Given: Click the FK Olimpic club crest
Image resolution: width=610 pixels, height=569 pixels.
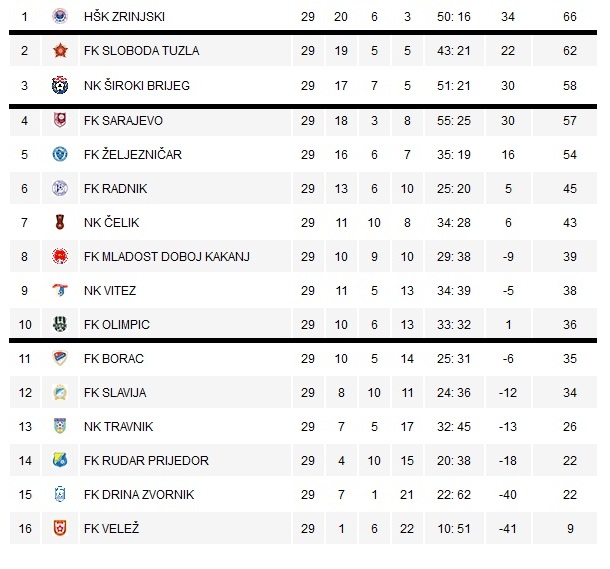Looking at the screenshot, I should [59, 324].
